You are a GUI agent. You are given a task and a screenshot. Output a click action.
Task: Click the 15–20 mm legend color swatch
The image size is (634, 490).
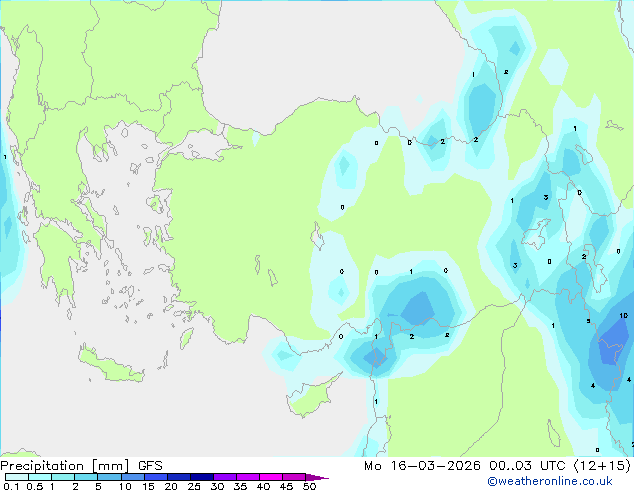155,477
